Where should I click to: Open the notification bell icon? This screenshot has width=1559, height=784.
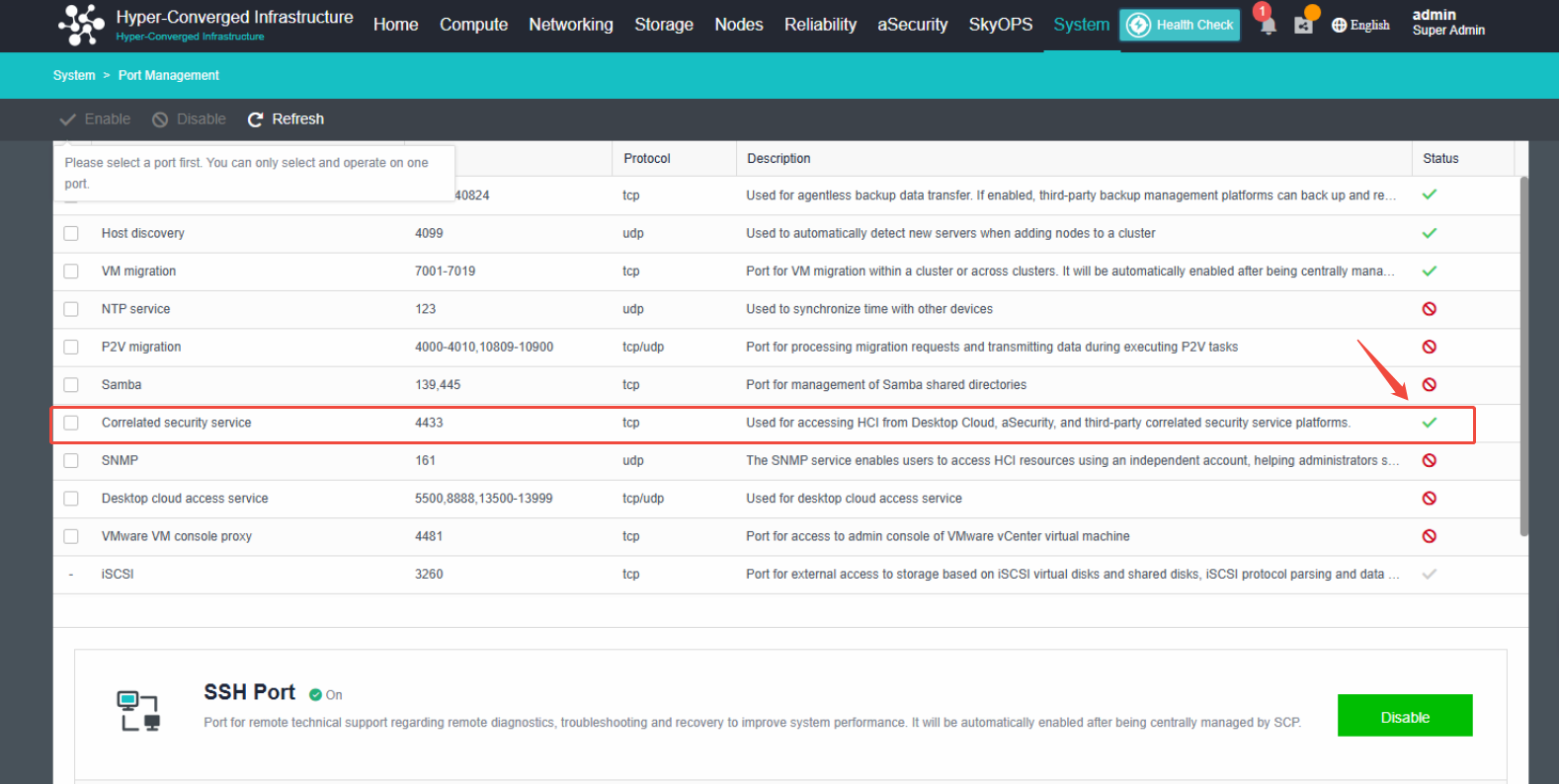click(1269, 26)
